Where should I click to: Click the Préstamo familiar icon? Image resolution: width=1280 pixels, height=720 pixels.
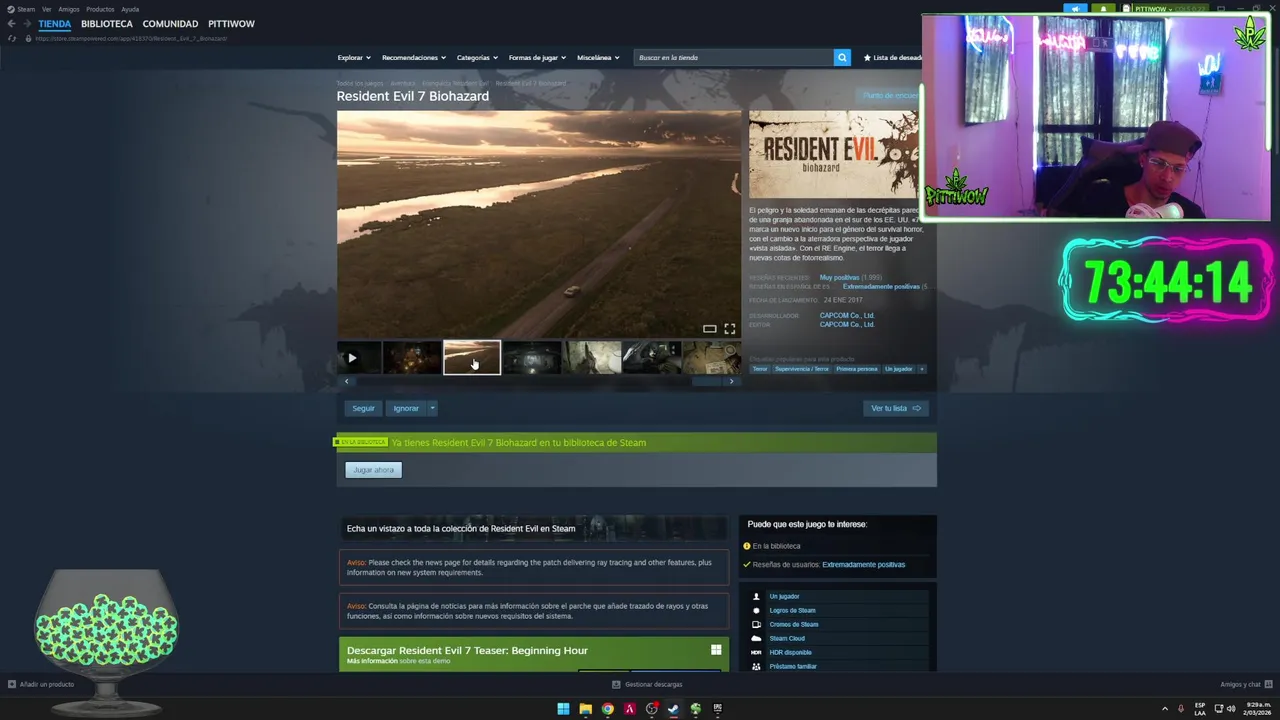coord(756,666)
